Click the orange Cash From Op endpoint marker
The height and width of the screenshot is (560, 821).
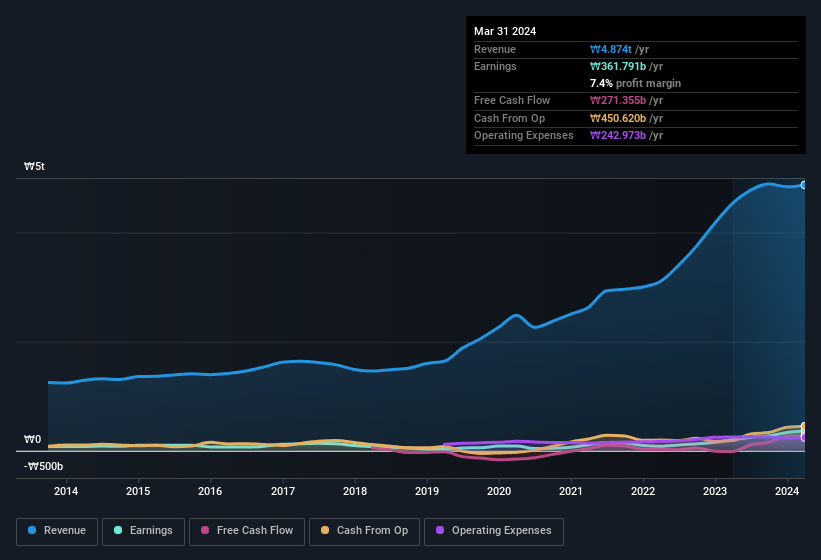coord(804,427)
